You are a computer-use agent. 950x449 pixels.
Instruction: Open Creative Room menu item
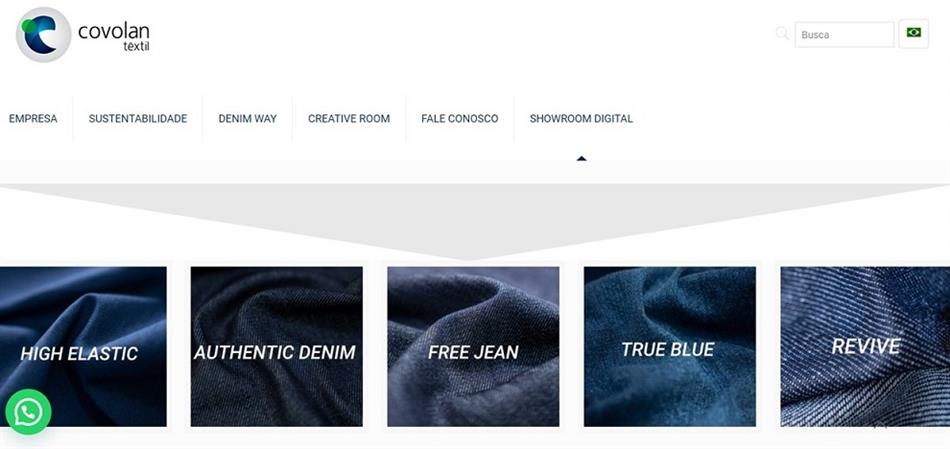tap(348, 119)
